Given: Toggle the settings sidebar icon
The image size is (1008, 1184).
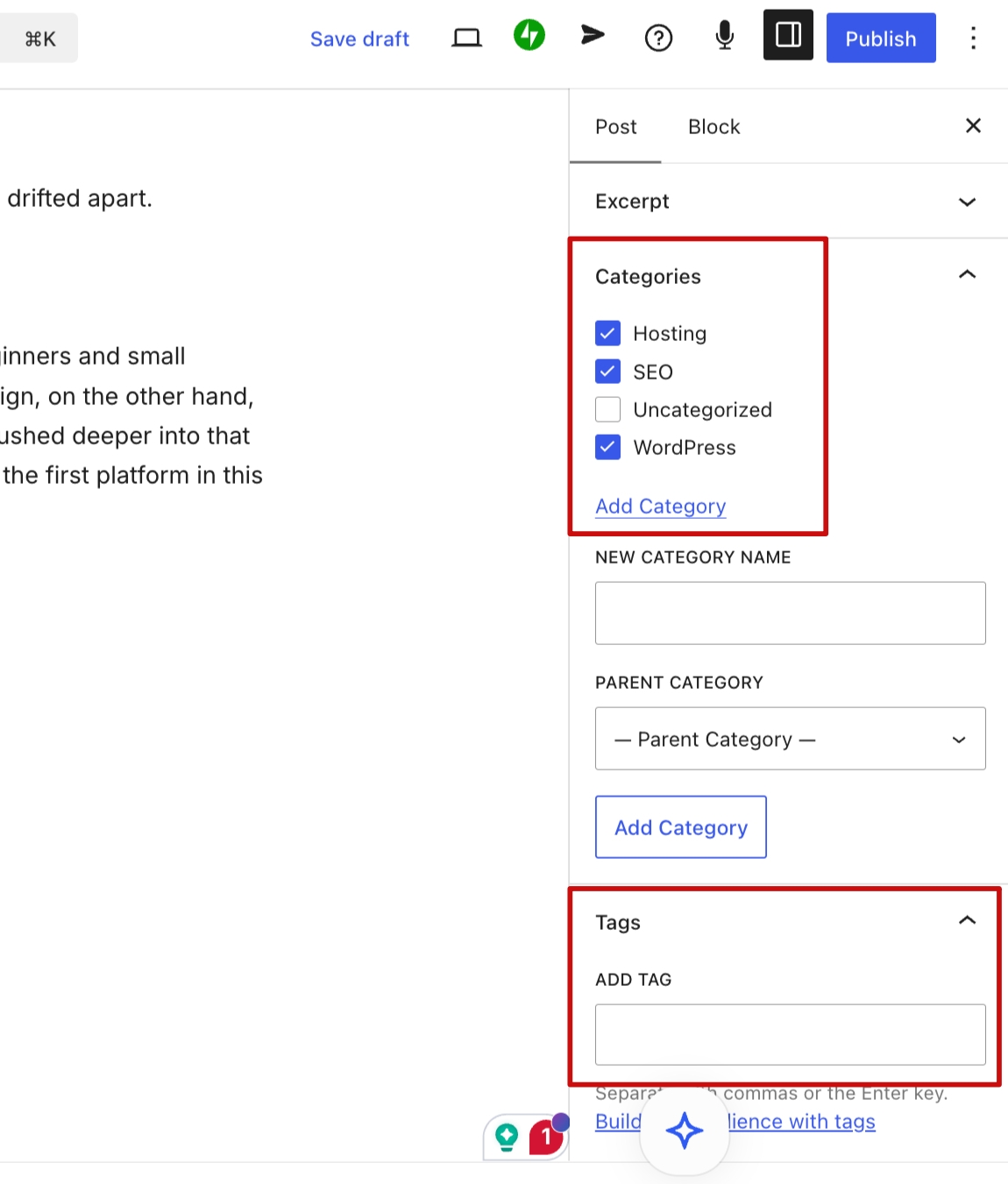Looking at the screenshot, I should [788, 35].
